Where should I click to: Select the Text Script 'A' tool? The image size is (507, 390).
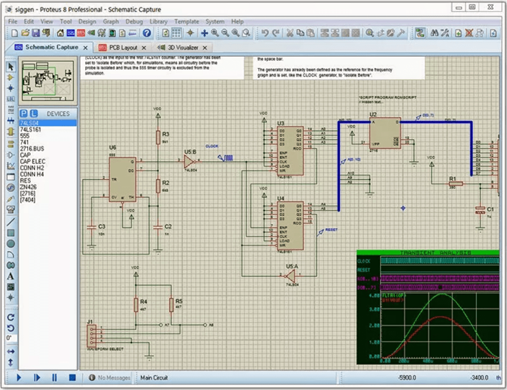pos(11,276)
